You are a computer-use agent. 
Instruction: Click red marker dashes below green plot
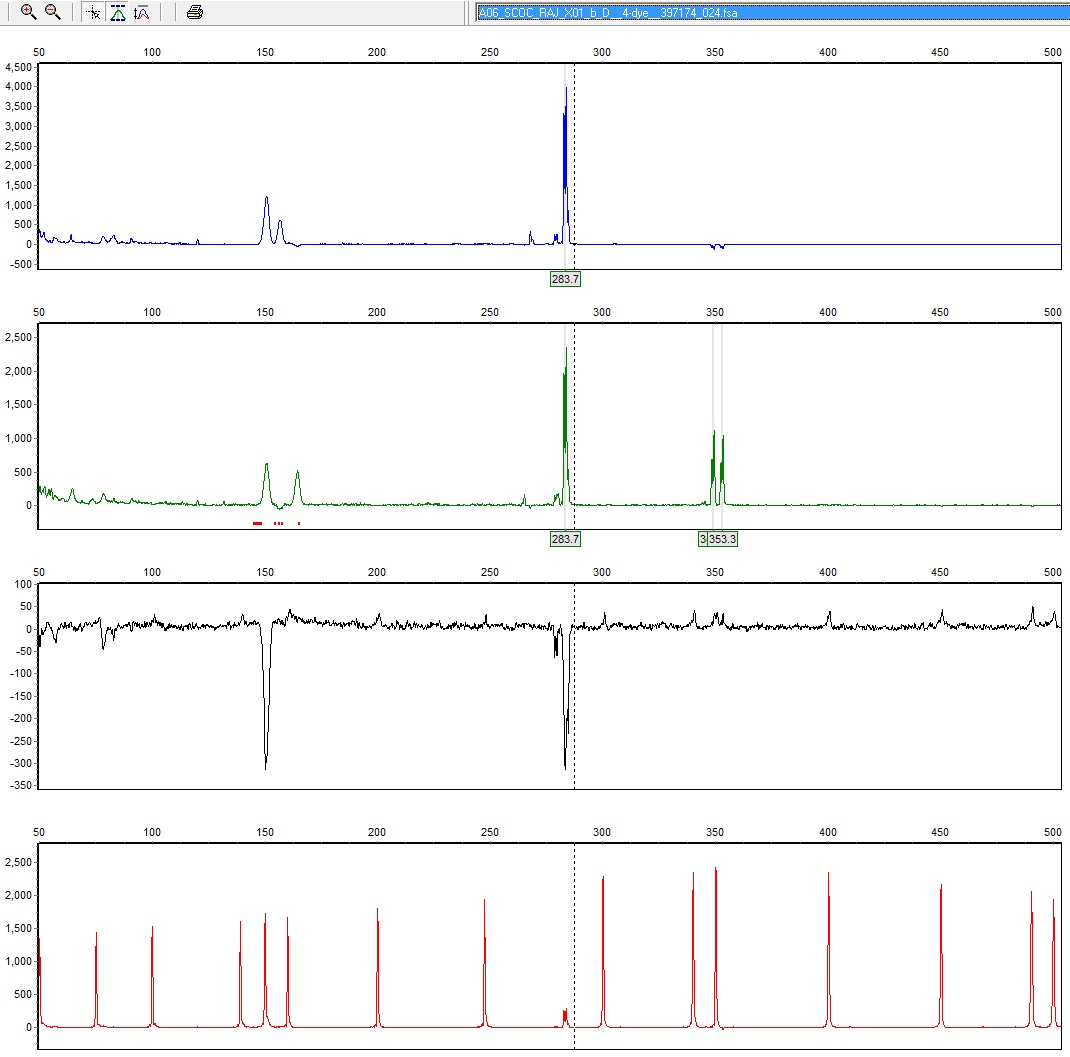258,523
